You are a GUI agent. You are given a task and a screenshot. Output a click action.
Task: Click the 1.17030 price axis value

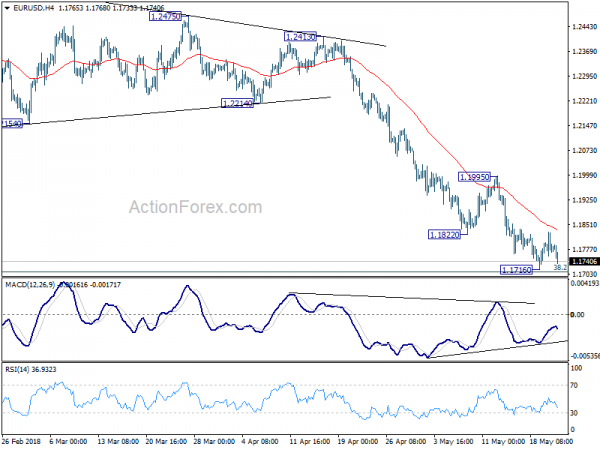pyautogui.click(x=585, y=274)
